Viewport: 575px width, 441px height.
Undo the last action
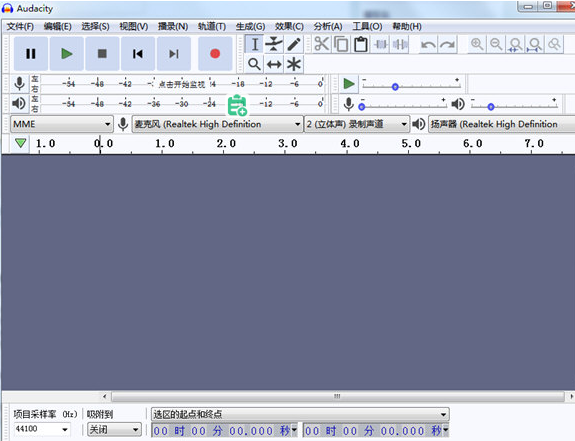(x=428, y=44)
